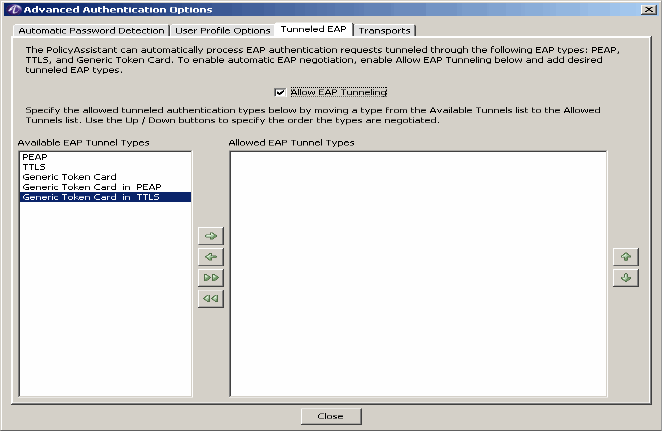This screenshot has height=431, width=662.
Task: Select TTLS in available tunnel types
Action: 105,167
